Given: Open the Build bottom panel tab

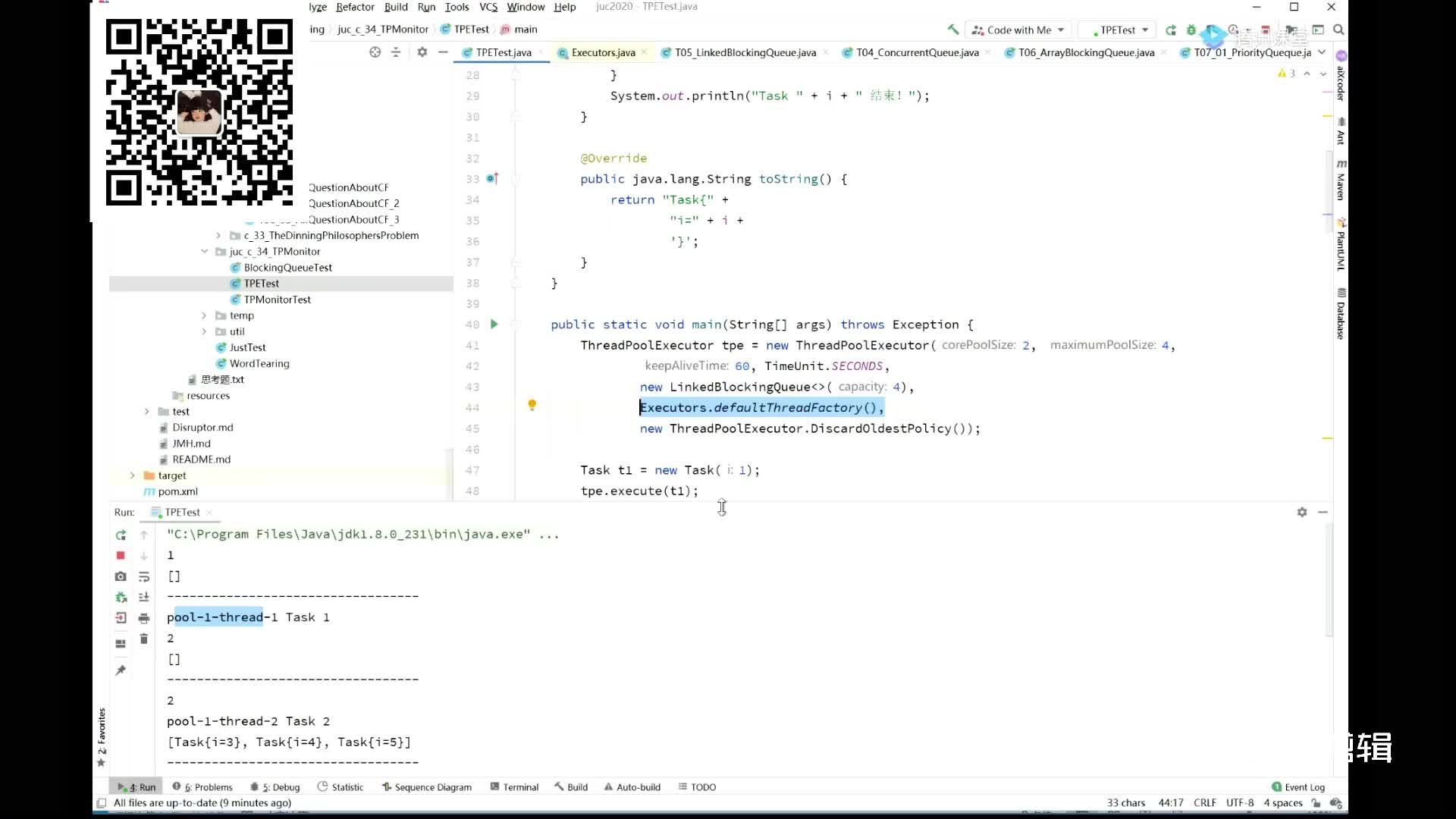Looking at the screenshot, I should pos(577,786).
